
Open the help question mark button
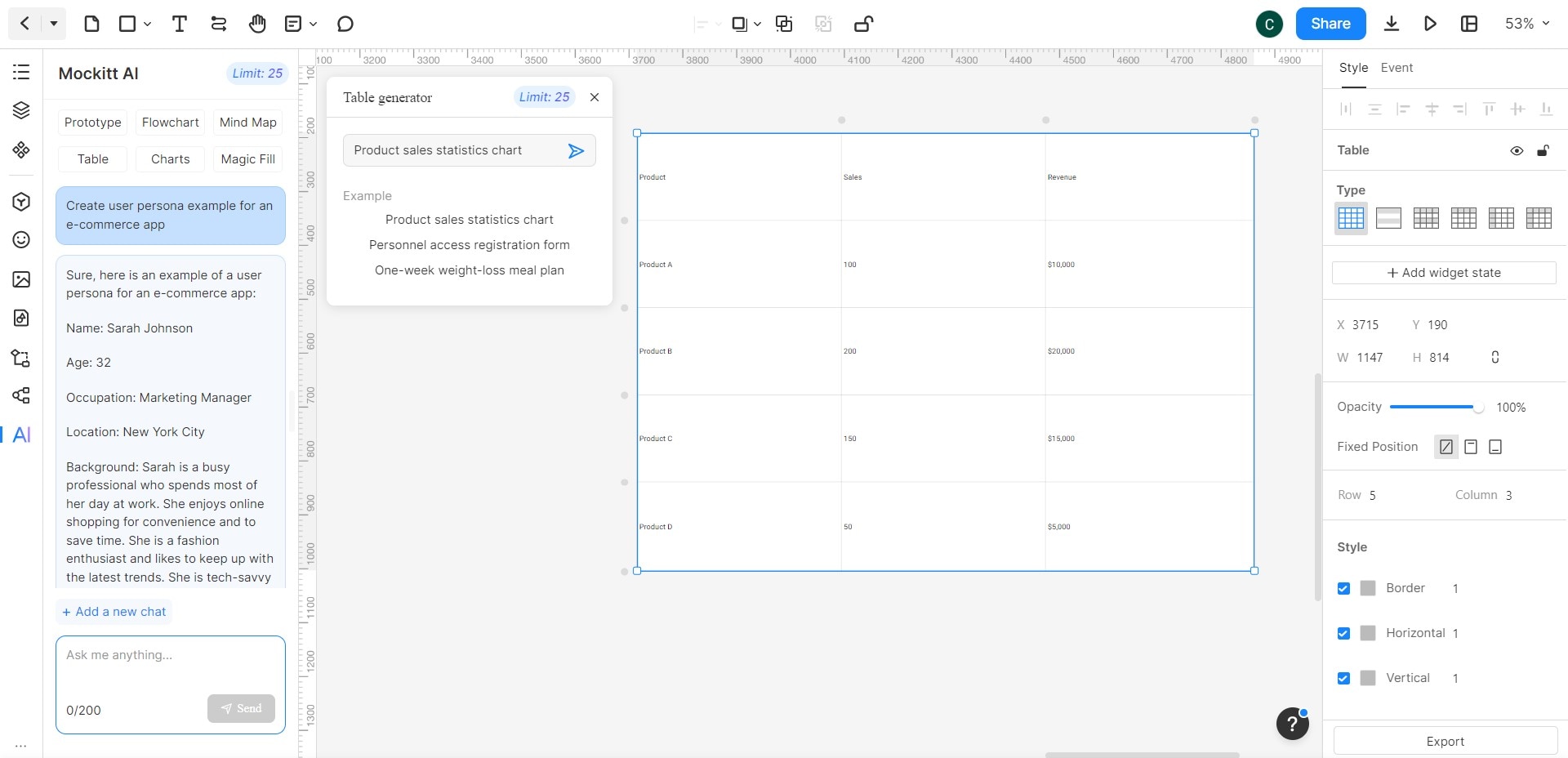coord(1292,723)
